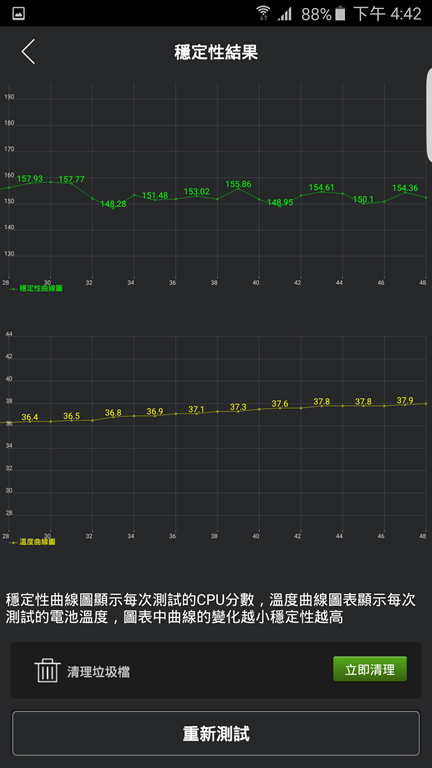Select the 157.77 stability data point
This screenshot has height=768, width=432.
pyautogui.click(x=72, y=180)
